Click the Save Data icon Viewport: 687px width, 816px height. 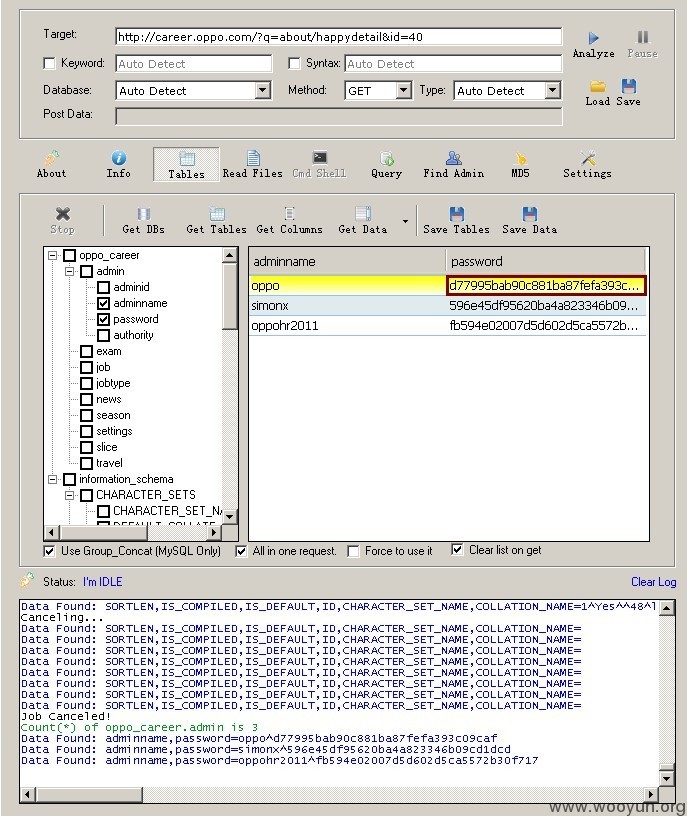coord(530,214)
